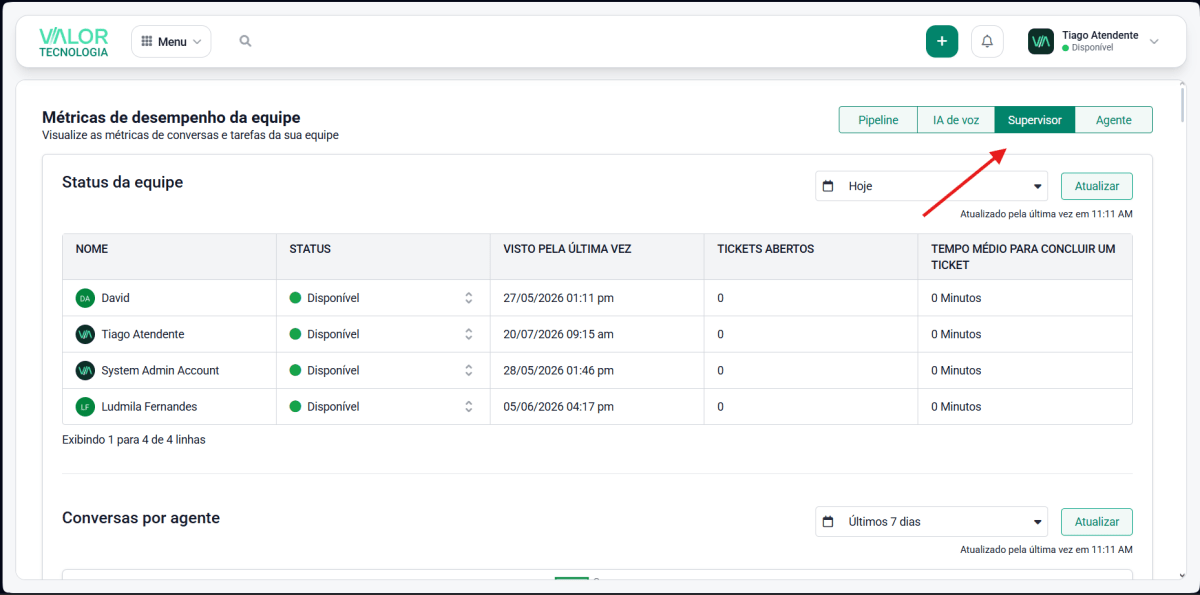Image resolution: width=1200 pixels, height=595 pixels.
Task: Click David's name in table
Action: pos(116,298)
